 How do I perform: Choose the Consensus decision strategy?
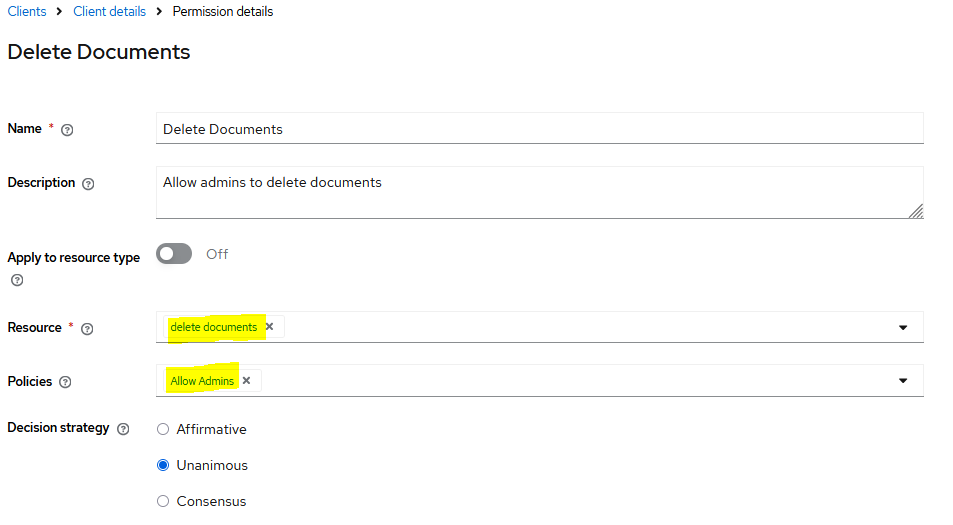[163, 501]
